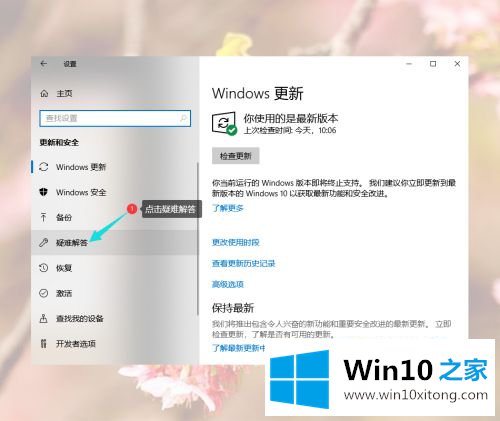Screen dimensions: 500x421
Task: Click the 保持最新 heading
Action: tap(233, 308)
